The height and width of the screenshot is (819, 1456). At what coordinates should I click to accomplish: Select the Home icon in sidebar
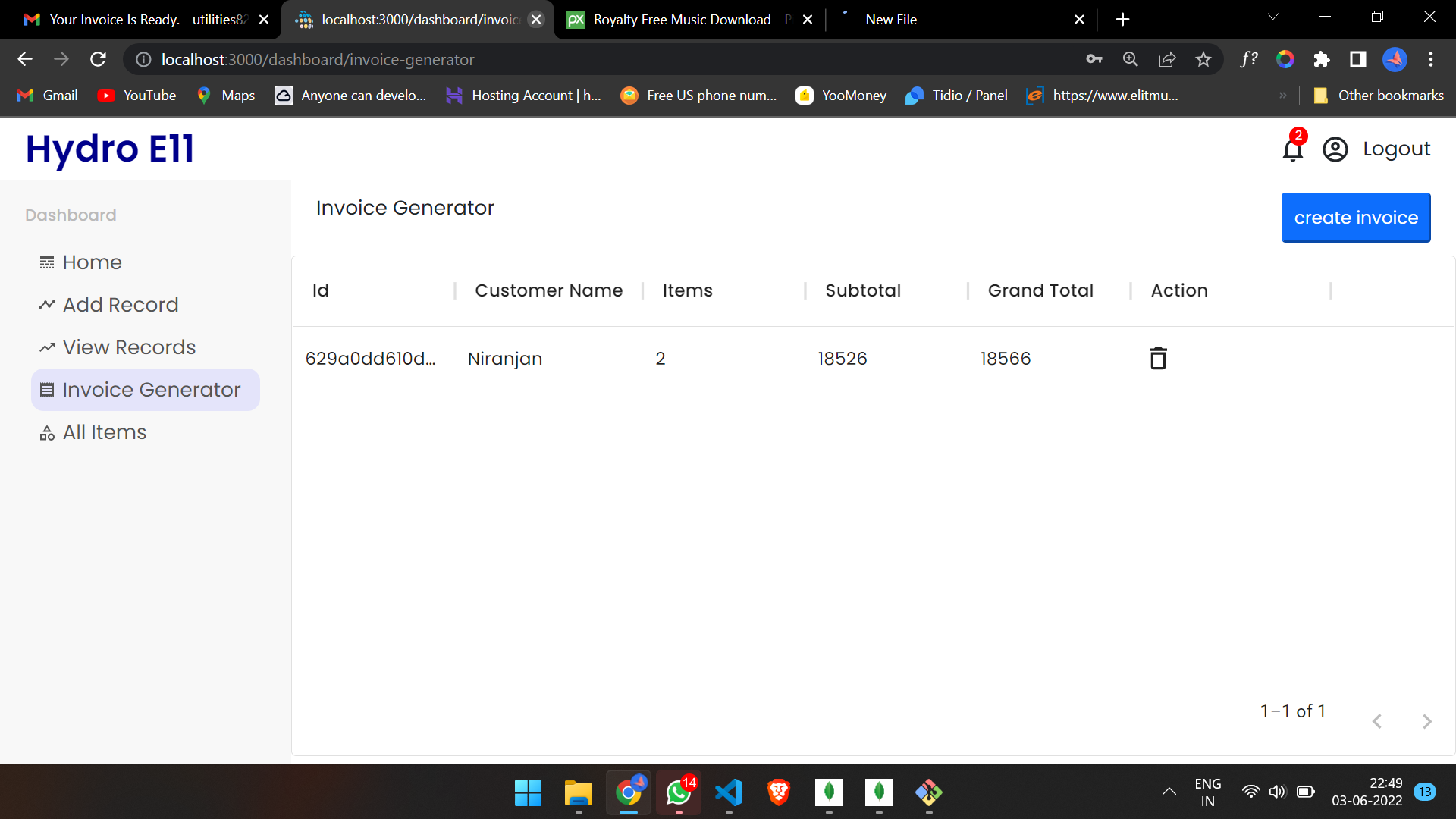(x=48, y=262)
